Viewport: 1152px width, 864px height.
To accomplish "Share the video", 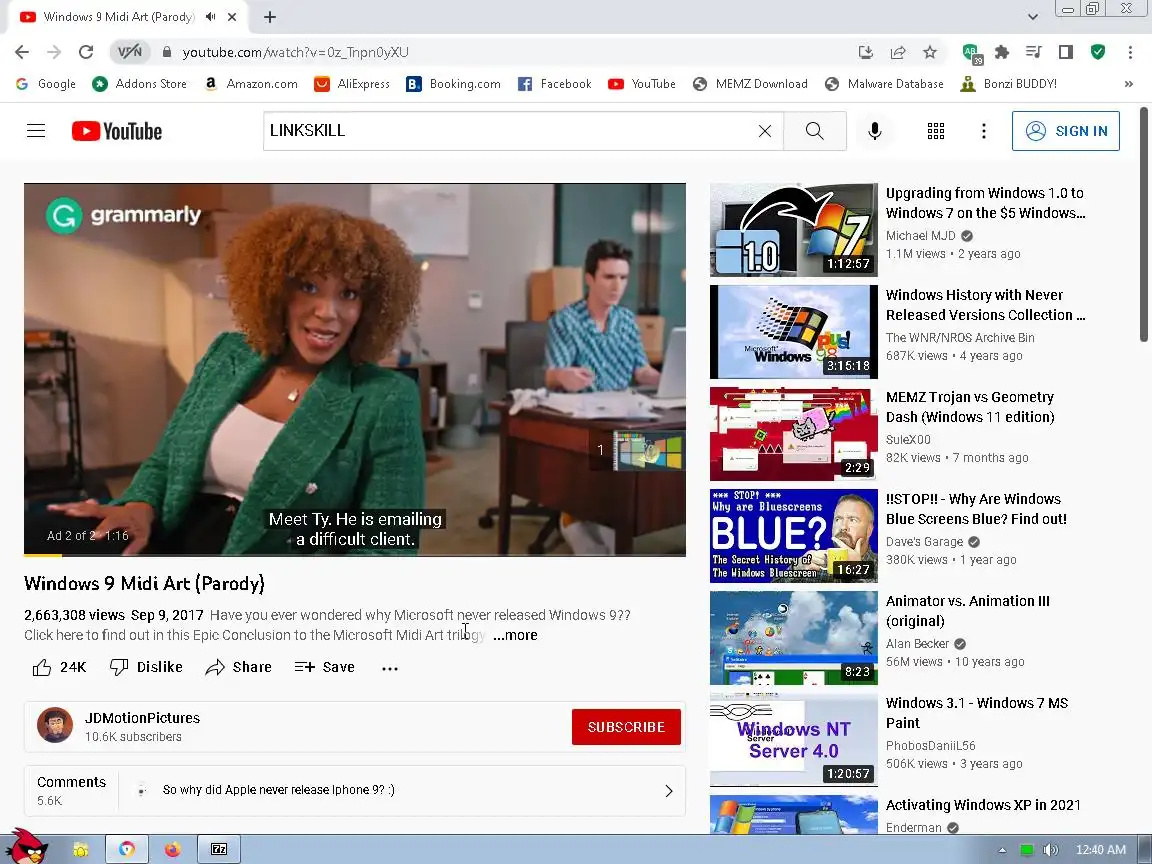I will pos(239,667).
